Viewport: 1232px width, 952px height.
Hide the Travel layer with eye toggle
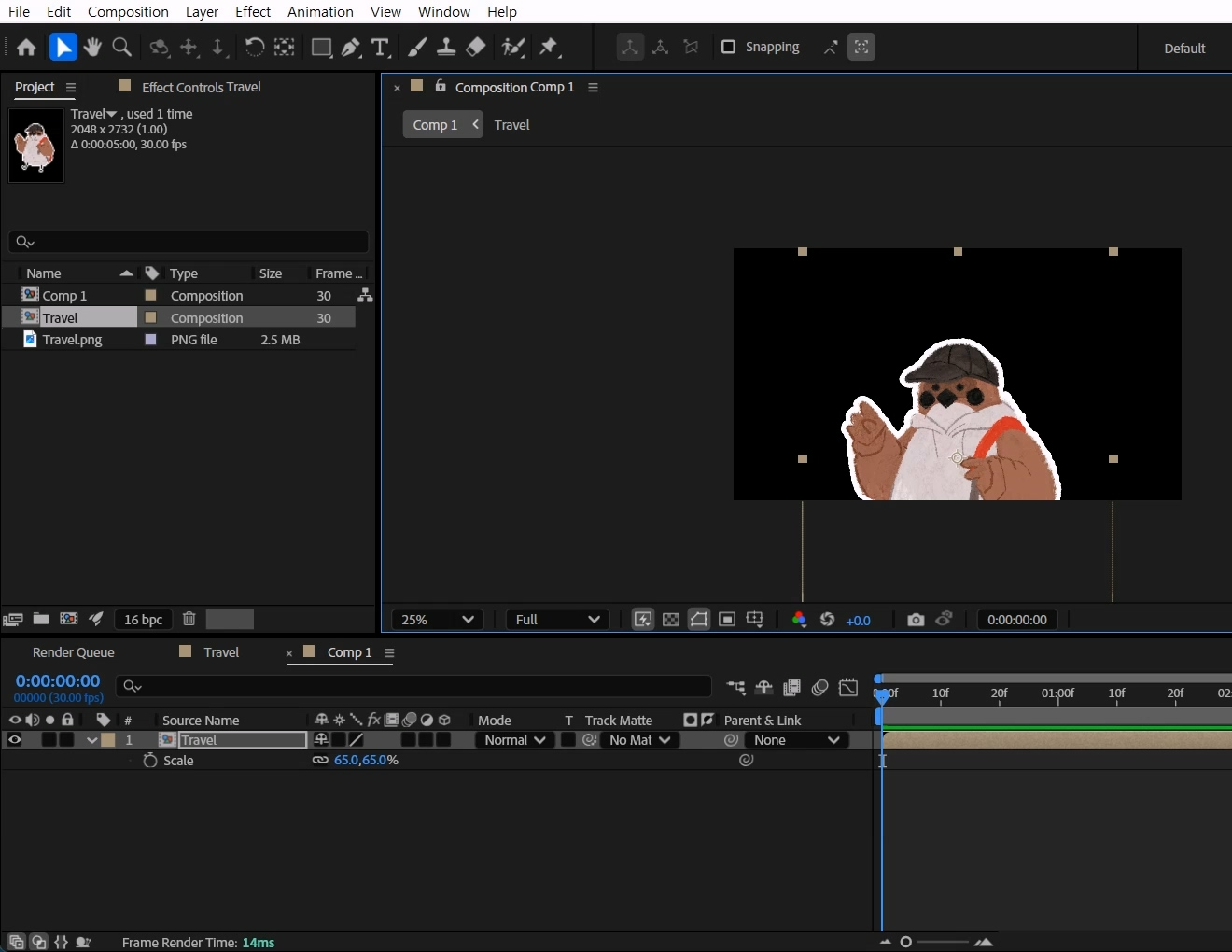click(15, 740)
